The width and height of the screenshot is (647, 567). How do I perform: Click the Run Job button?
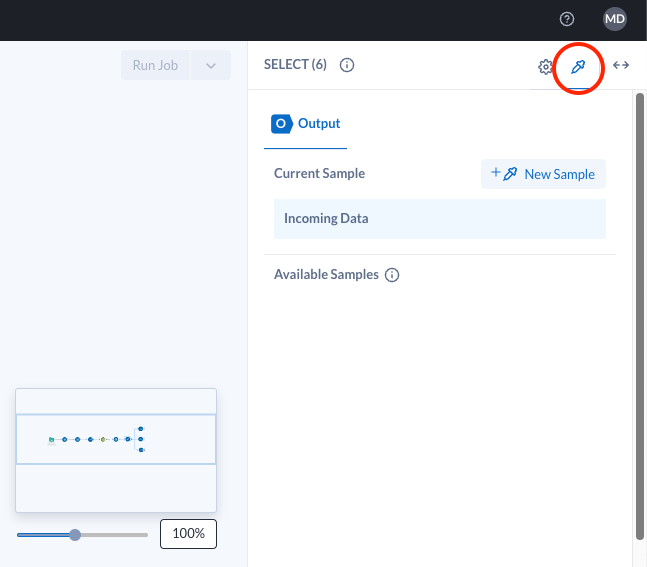point(156,65)
